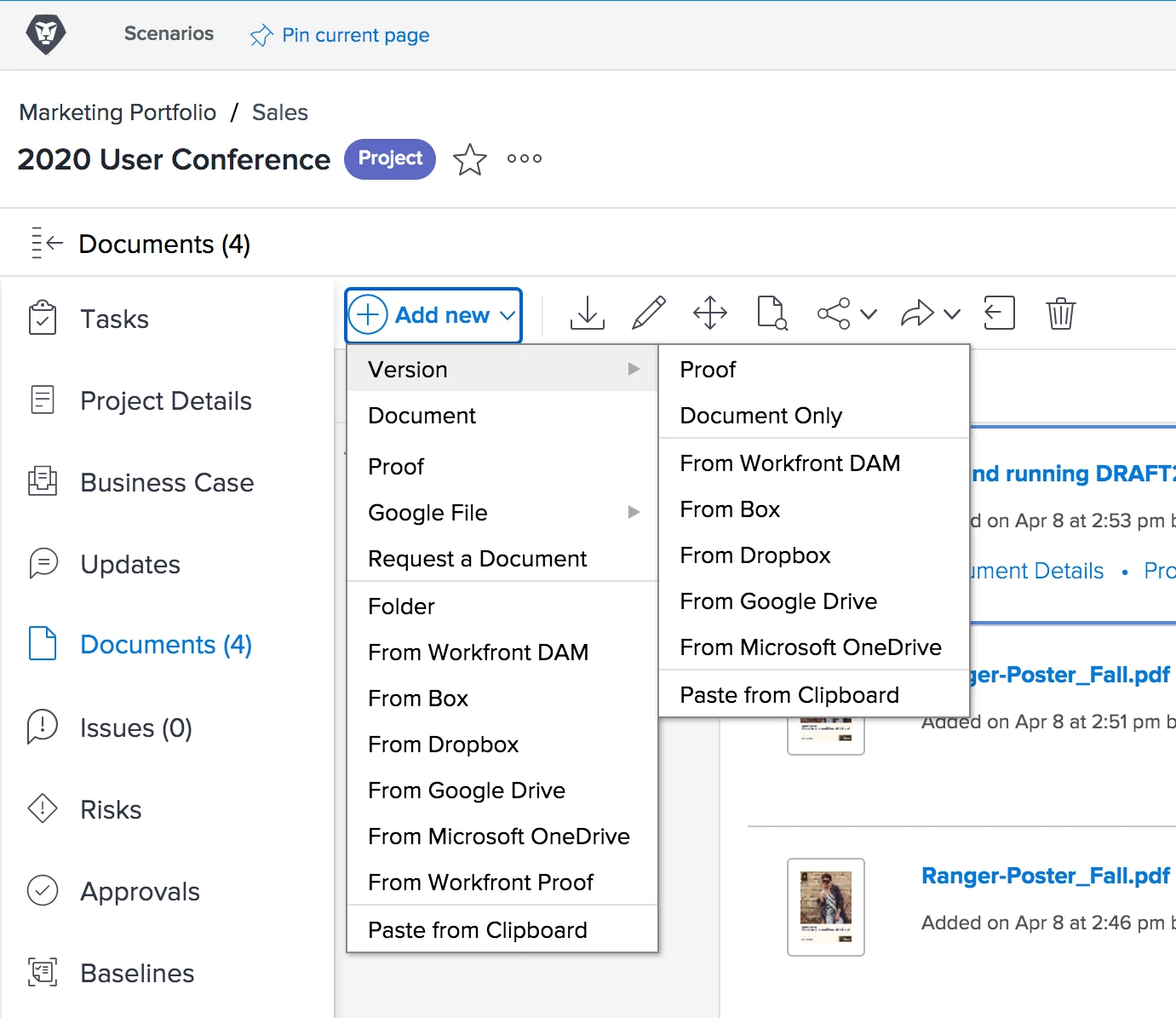Click the download document icon
This screenshot has width=1176, height=1018.
(587, 313)
